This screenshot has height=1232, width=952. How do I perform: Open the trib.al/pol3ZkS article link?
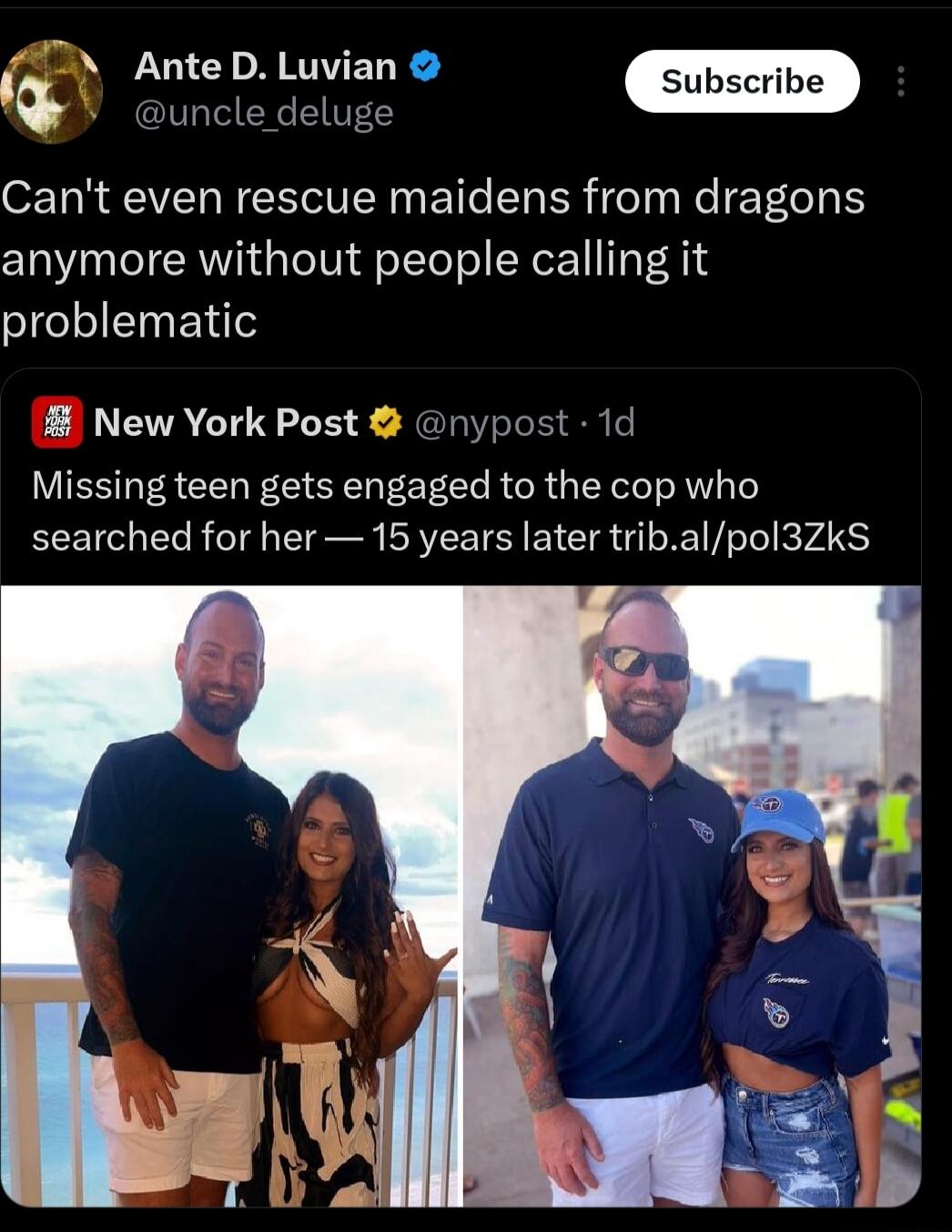[x=739, y=537]
